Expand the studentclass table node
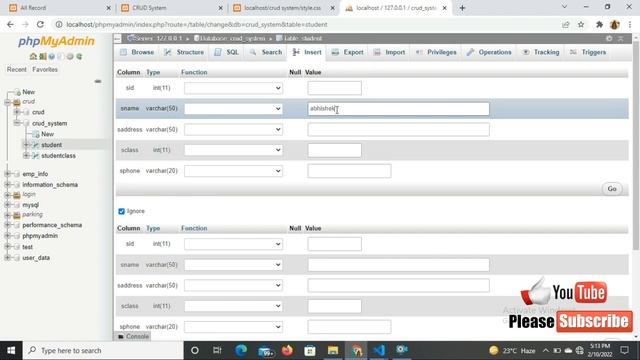 point(26,156)
